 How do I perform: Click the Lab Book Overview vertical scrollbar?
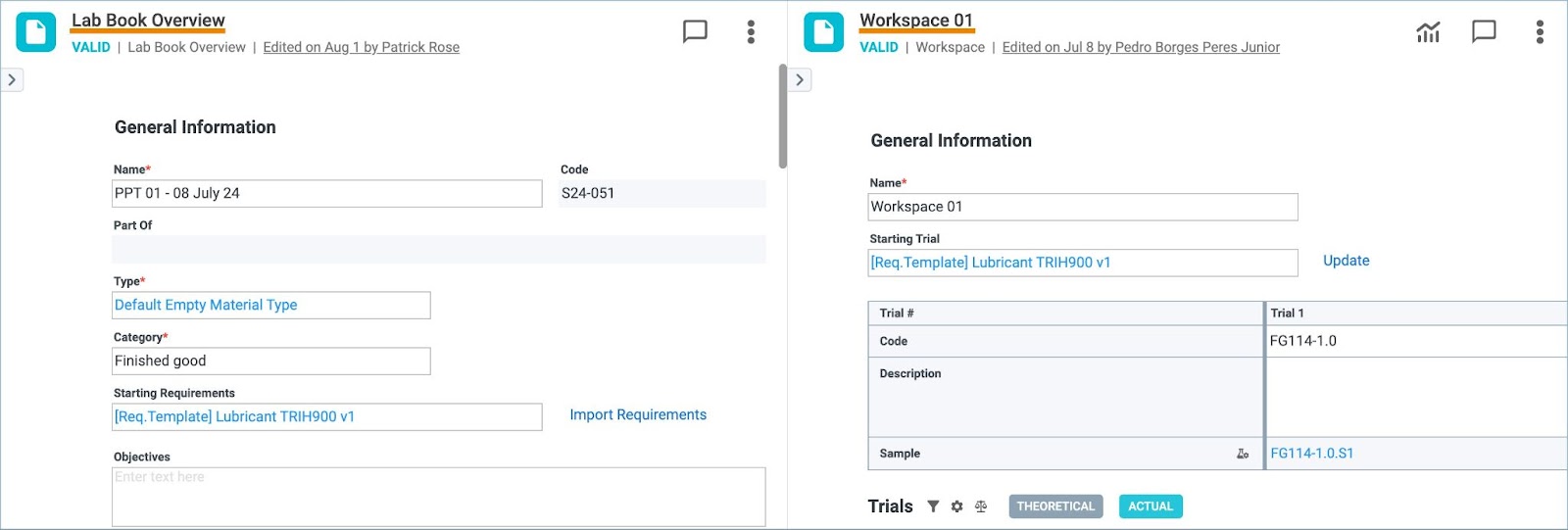783,116
